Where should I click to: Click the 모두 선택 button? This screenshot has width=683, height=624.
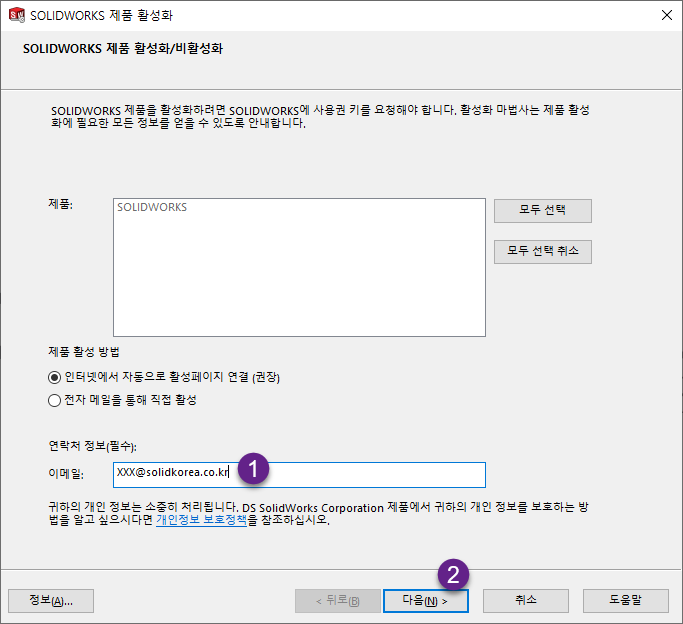coord(543,211)
